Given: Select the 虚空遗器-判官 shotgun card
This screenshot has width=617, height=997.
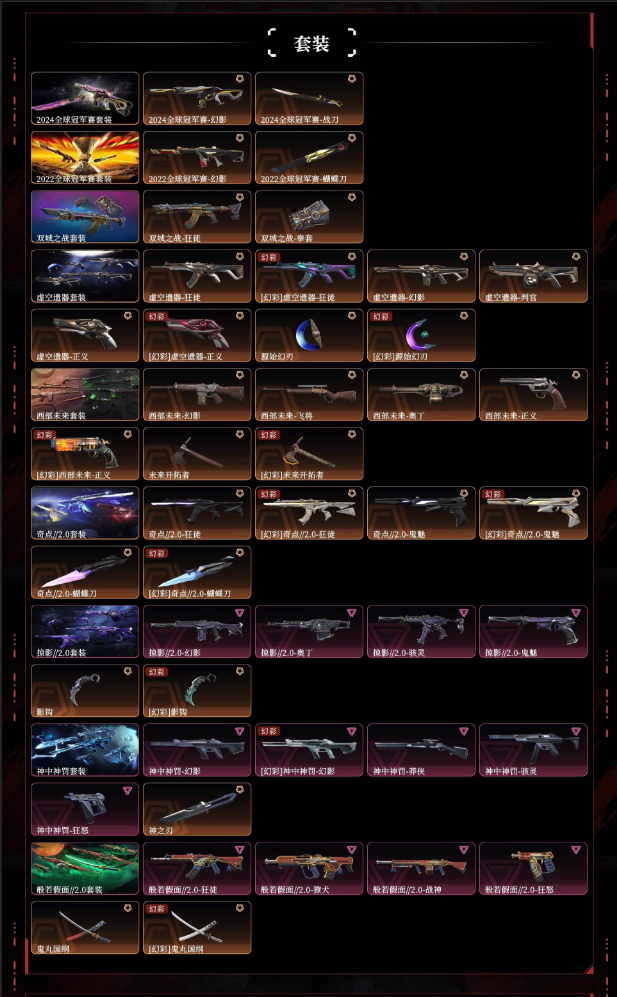Looking at the screenshot, I should point(533,276).
